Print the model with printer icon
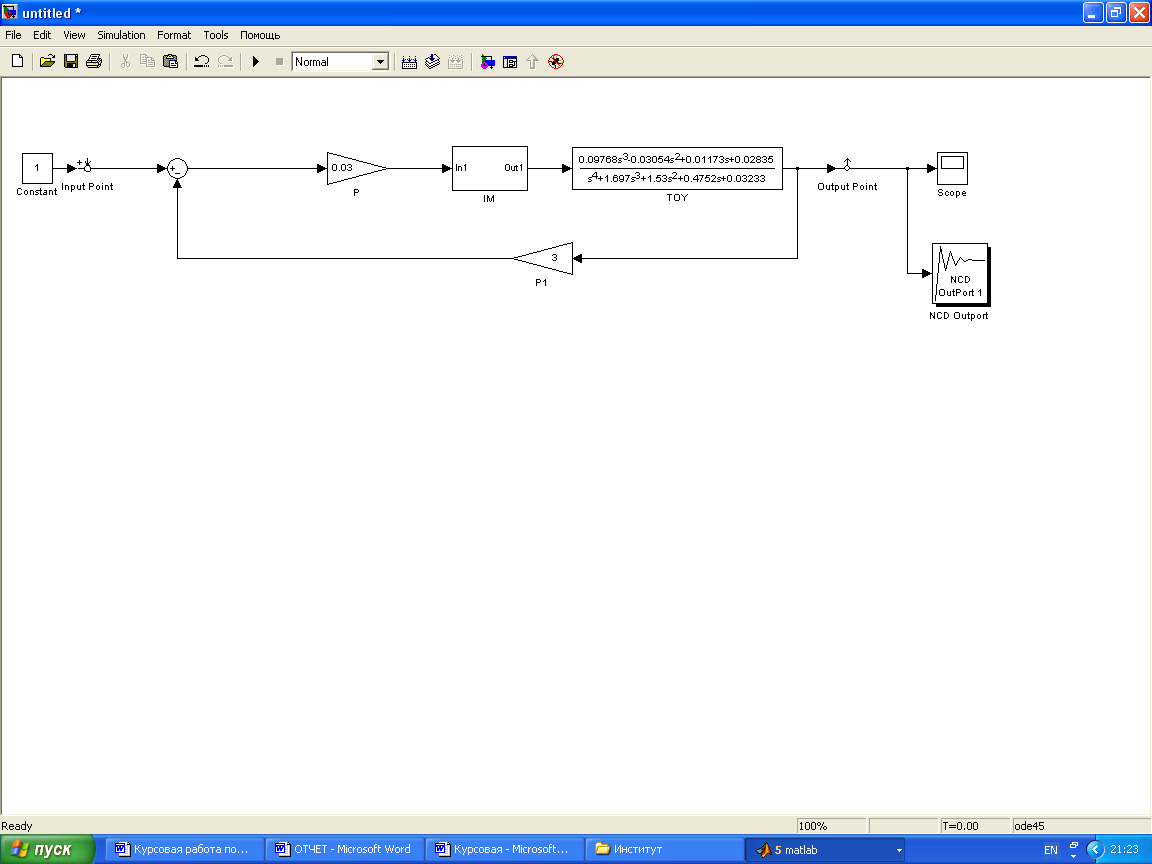 [x=94, y=62]
